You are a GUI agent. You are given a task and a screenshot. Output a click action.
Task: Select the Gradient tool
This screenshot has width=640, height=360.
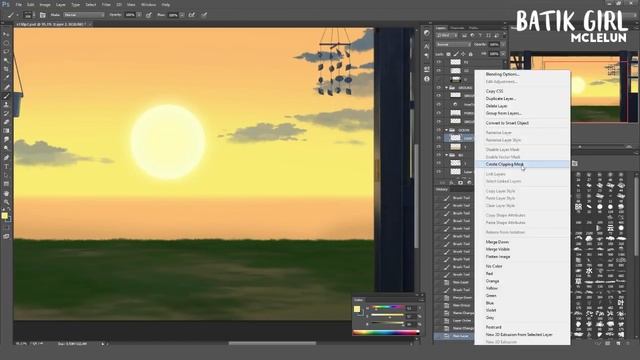click(6, 131)
